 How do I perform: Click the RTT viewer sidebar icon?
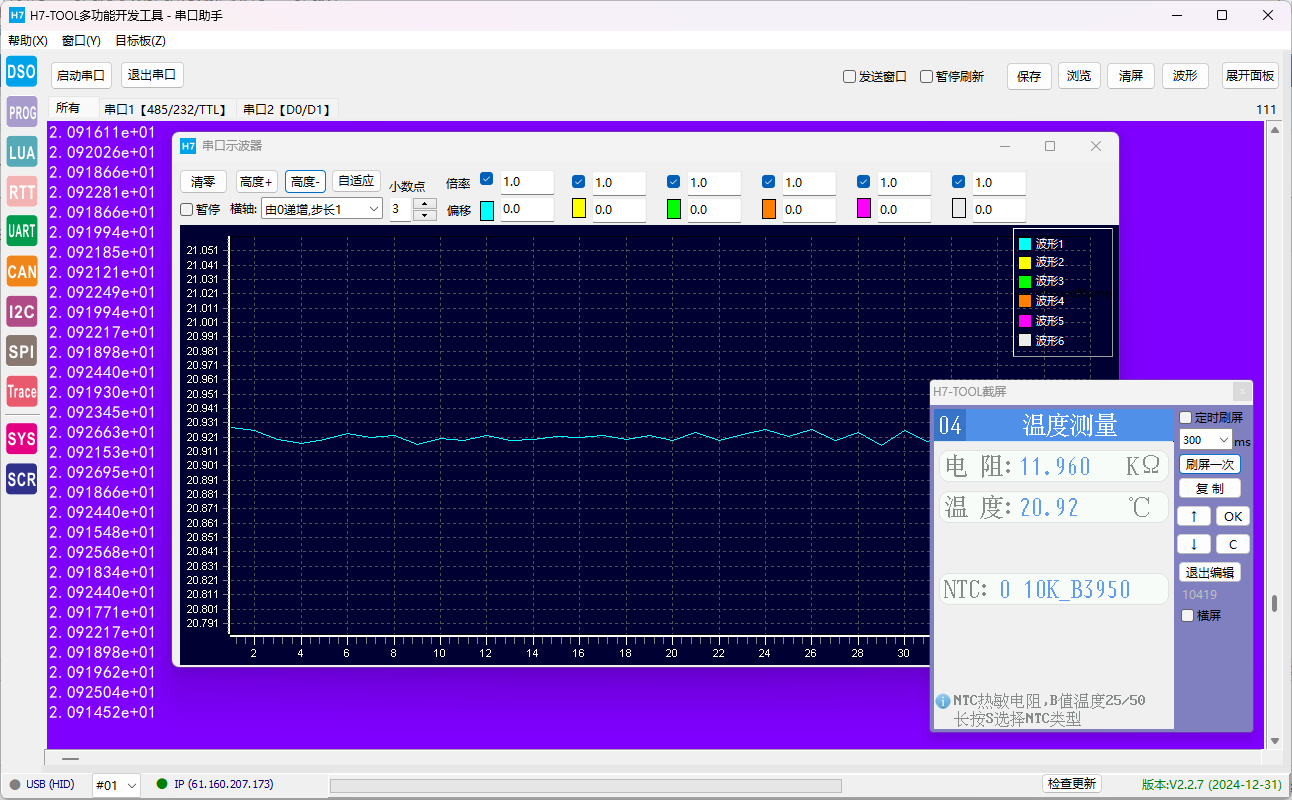coord(22,192)
